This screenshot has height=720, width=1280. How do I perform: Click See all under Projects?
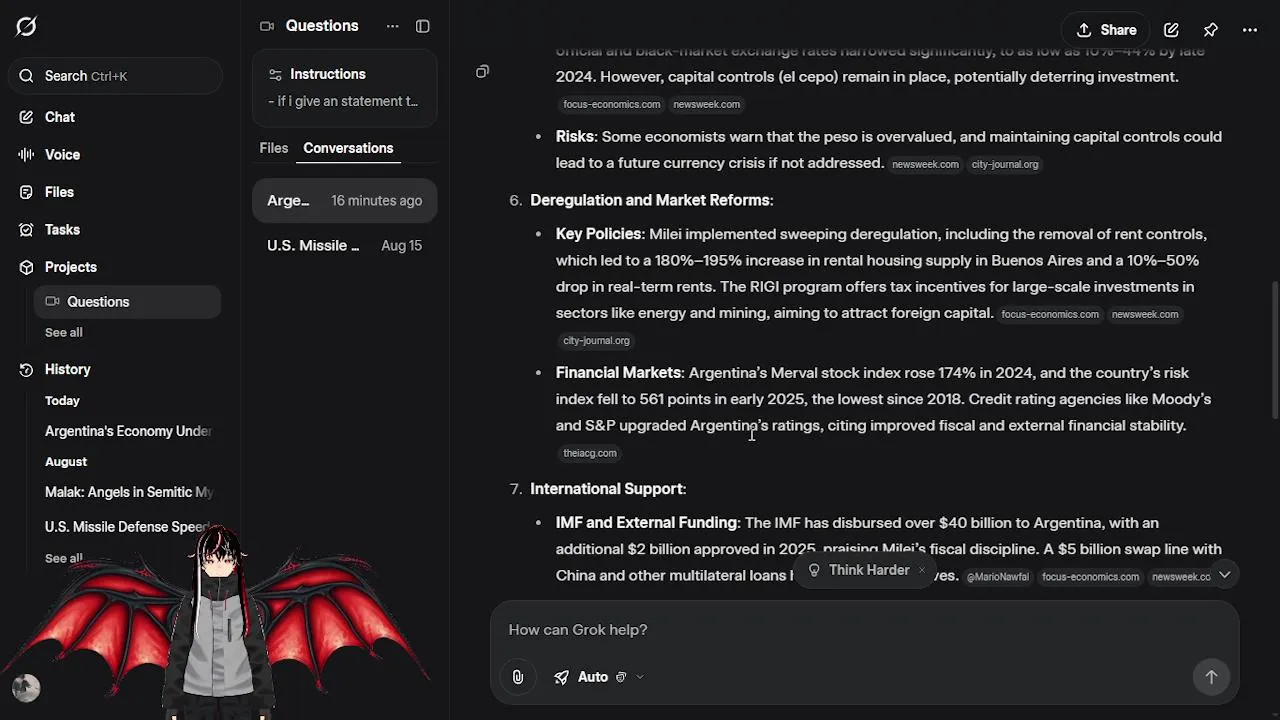point(64,332)
